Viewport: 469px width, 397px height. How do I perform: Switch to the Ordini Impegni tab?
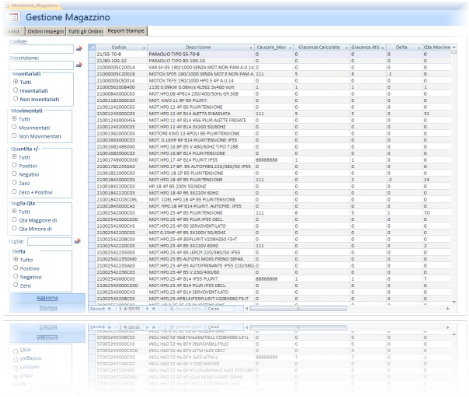coord(46,31)
